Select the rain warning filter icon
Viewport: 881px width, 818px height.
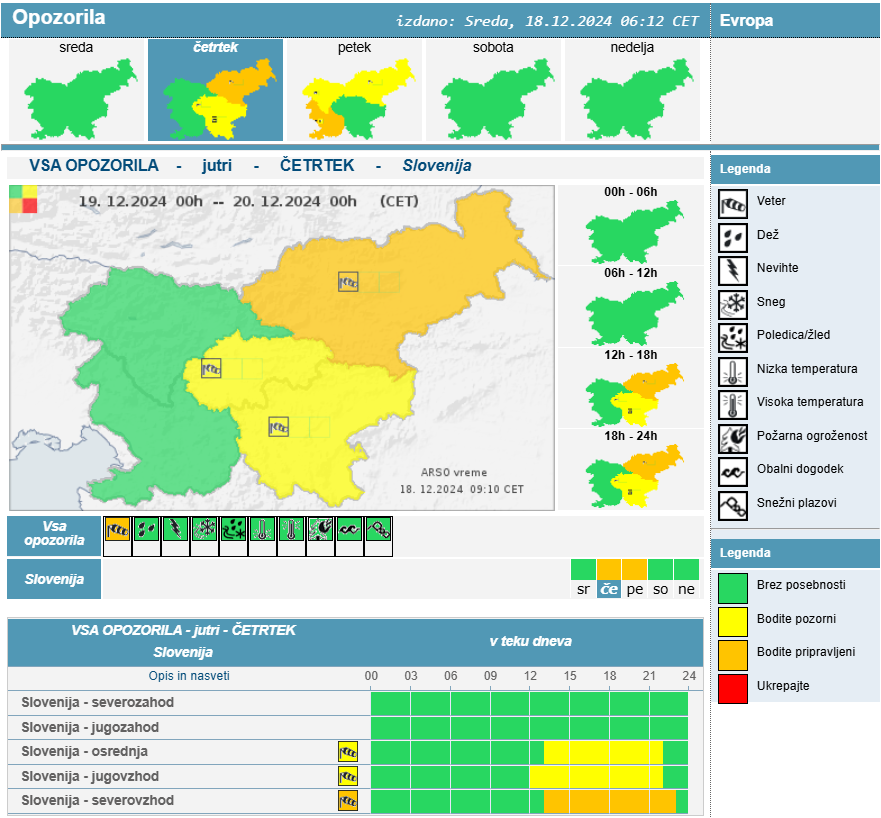(147, 529)
